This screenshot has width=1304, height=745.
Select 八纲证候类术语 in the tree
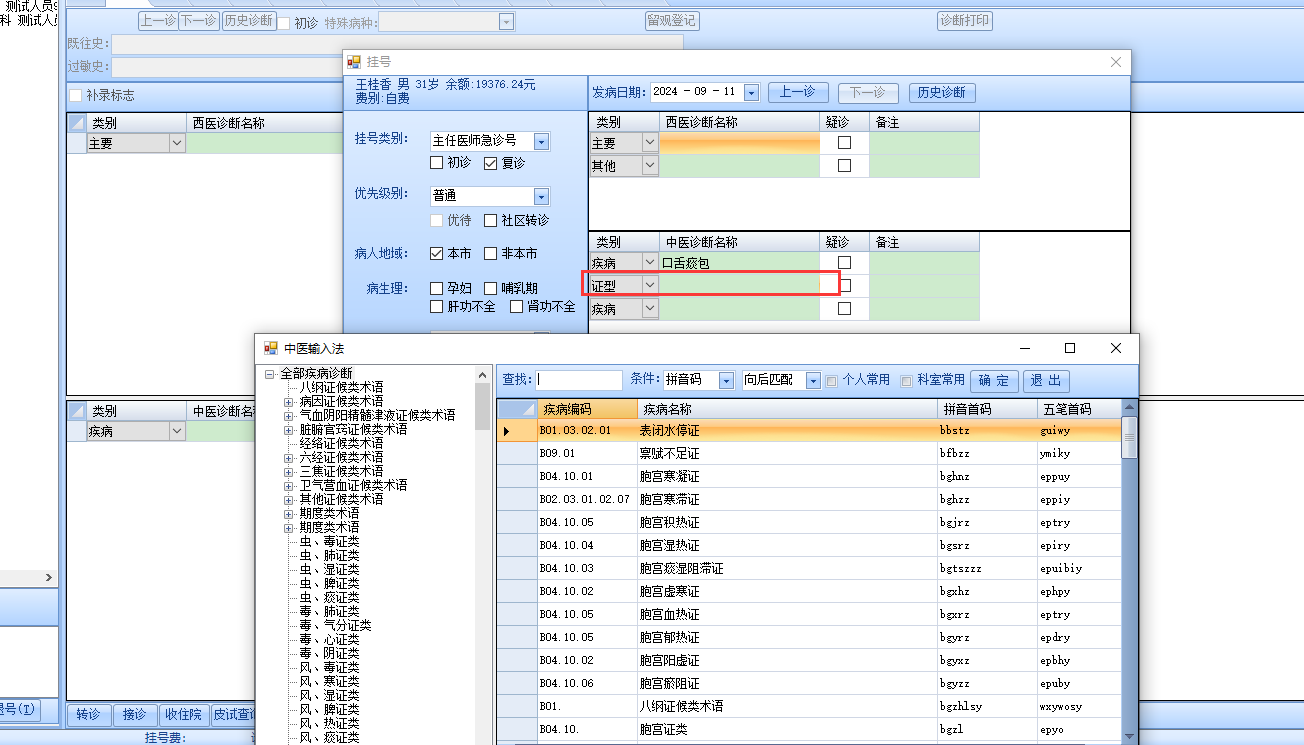341,387
